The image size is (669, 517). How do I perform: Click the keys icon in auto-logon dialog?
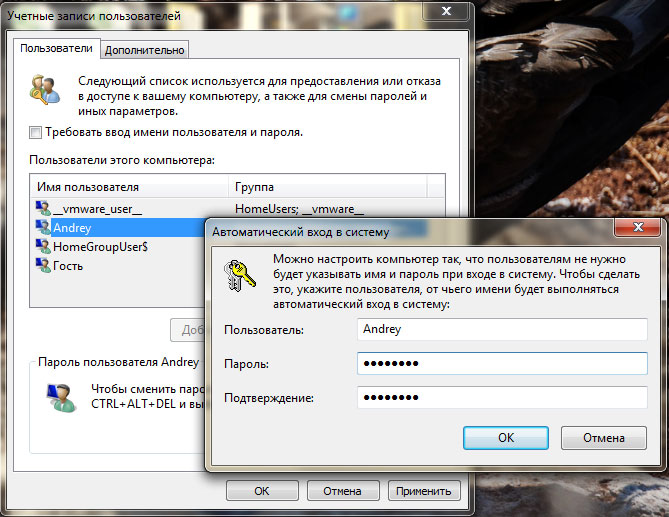pos(239,276)
